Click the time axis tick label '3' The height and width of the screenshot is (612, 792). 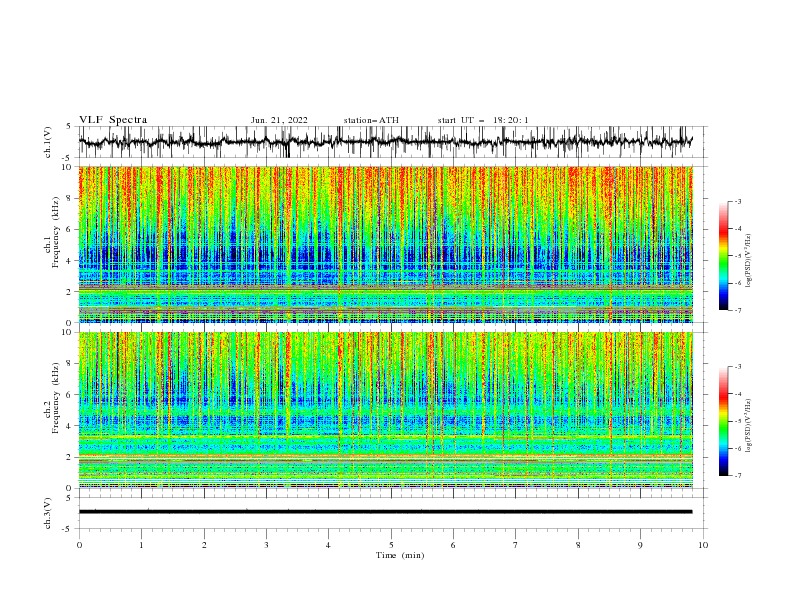point(266,545)
